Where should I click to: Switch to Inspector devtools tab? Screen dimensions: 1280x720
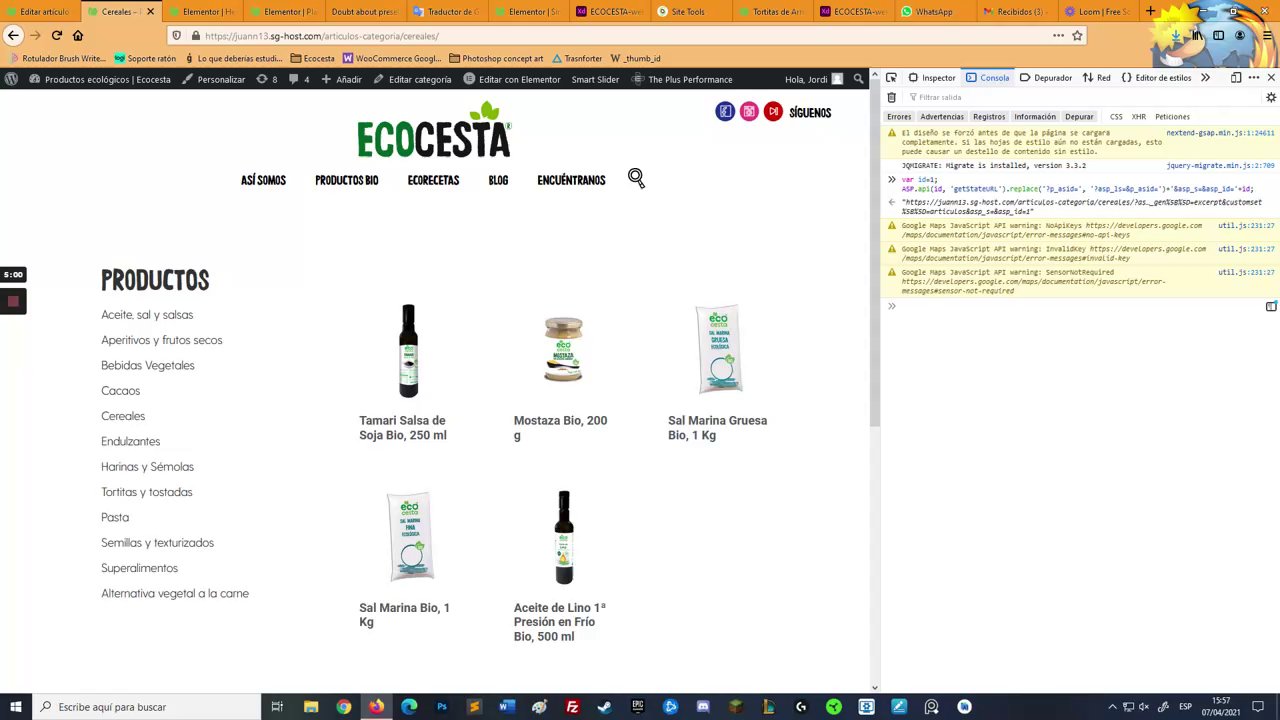931,77
